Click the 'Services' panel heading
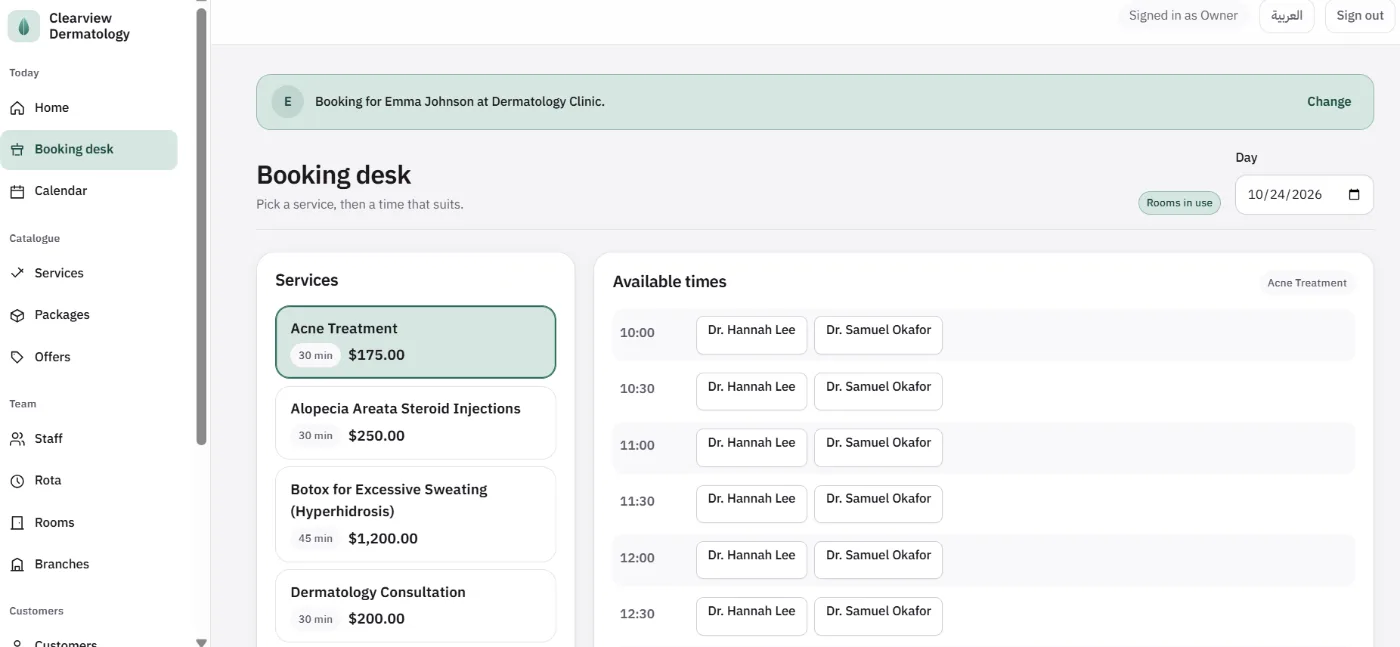 (307, 281)
